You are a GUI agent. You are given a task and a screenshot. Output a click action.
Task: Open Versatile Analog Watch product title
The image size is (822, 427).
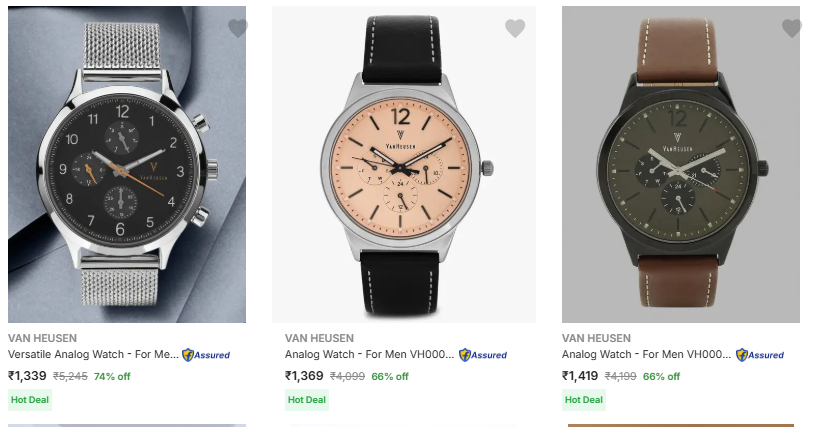coord(93,354)
